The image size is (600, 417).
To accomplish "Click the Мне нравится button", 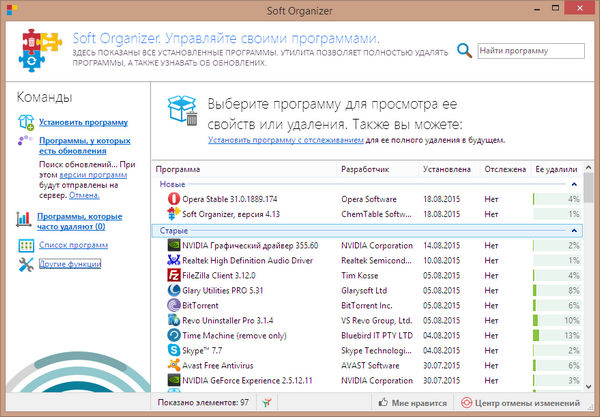I will point(412,402).
